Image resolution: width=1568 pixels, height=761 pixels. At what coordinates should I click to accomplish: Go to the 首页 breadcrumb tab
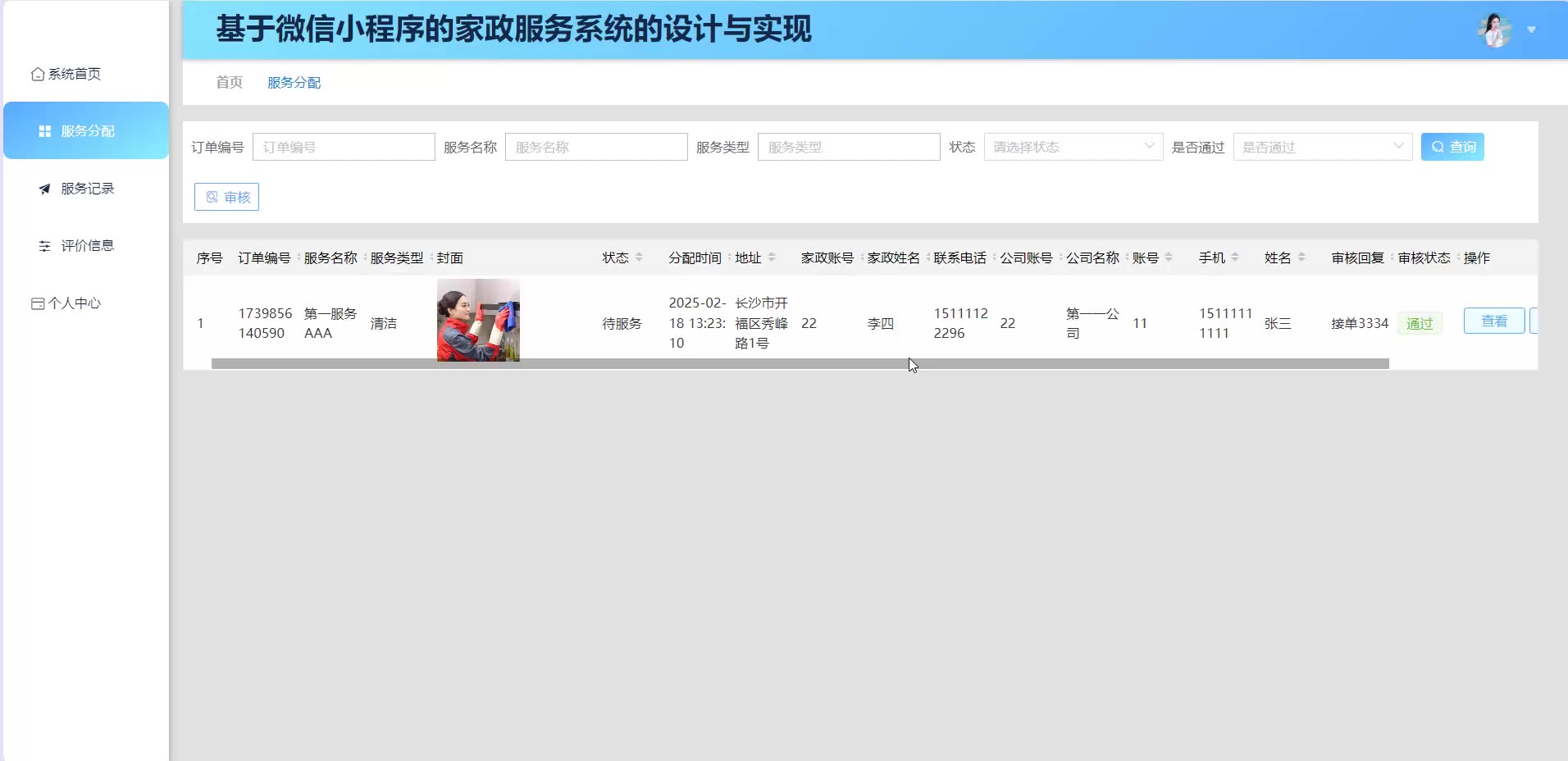point(229,83)
